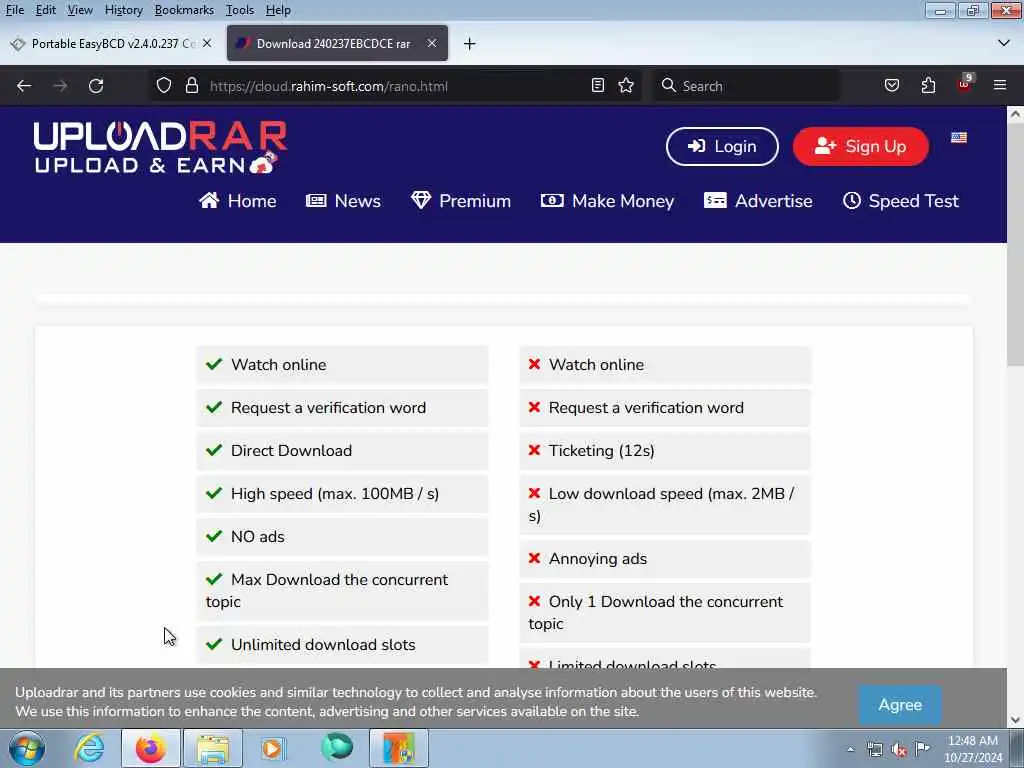Open the Pocket save icon
The width and height of the screenshot is (1024, 768).
pyautogui.click(x=891, y=86)
